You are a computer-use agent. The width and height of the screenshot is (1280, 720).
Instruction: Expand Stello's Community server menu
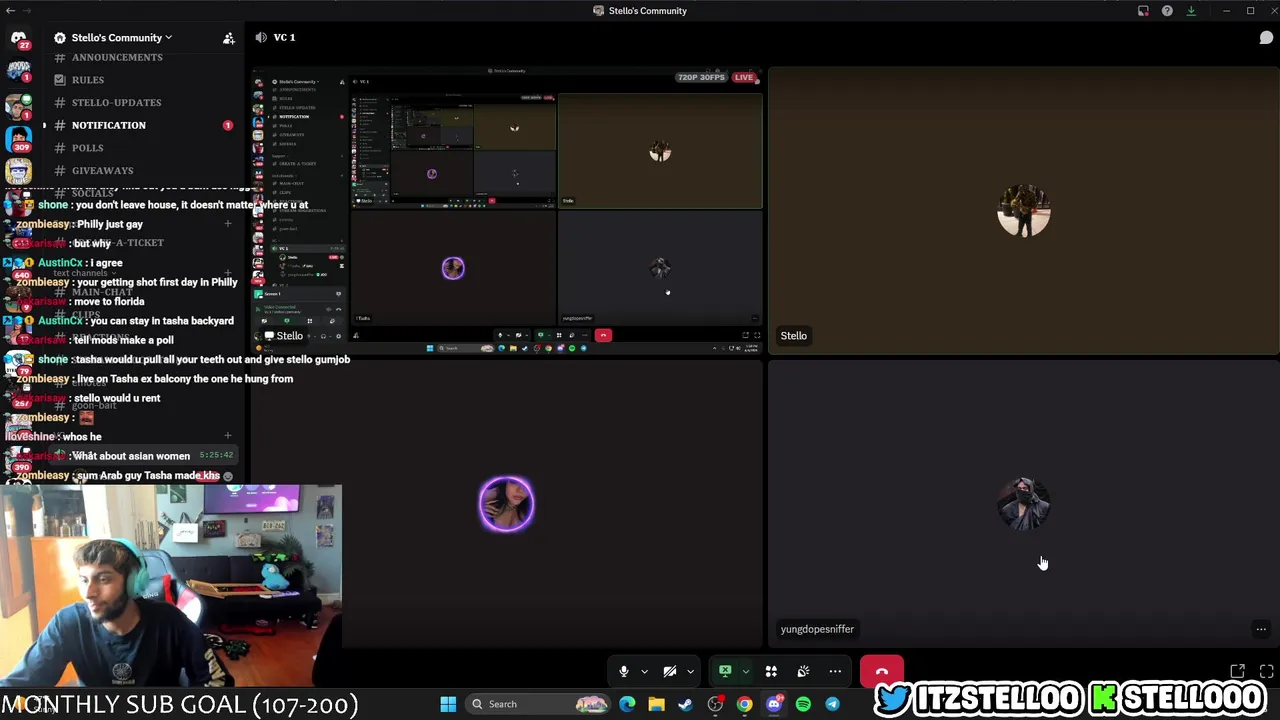(x=122, y=38)
